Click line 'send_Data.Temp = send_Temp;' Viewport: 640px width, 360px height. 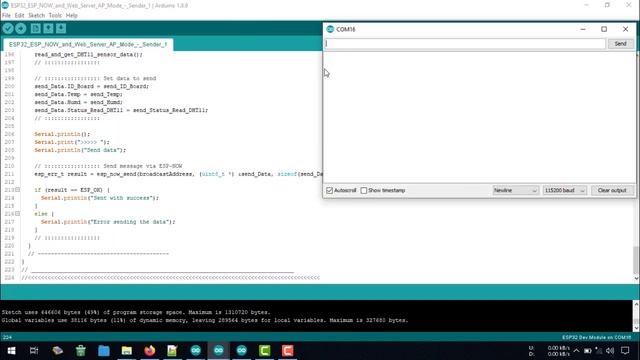[78, 94]
